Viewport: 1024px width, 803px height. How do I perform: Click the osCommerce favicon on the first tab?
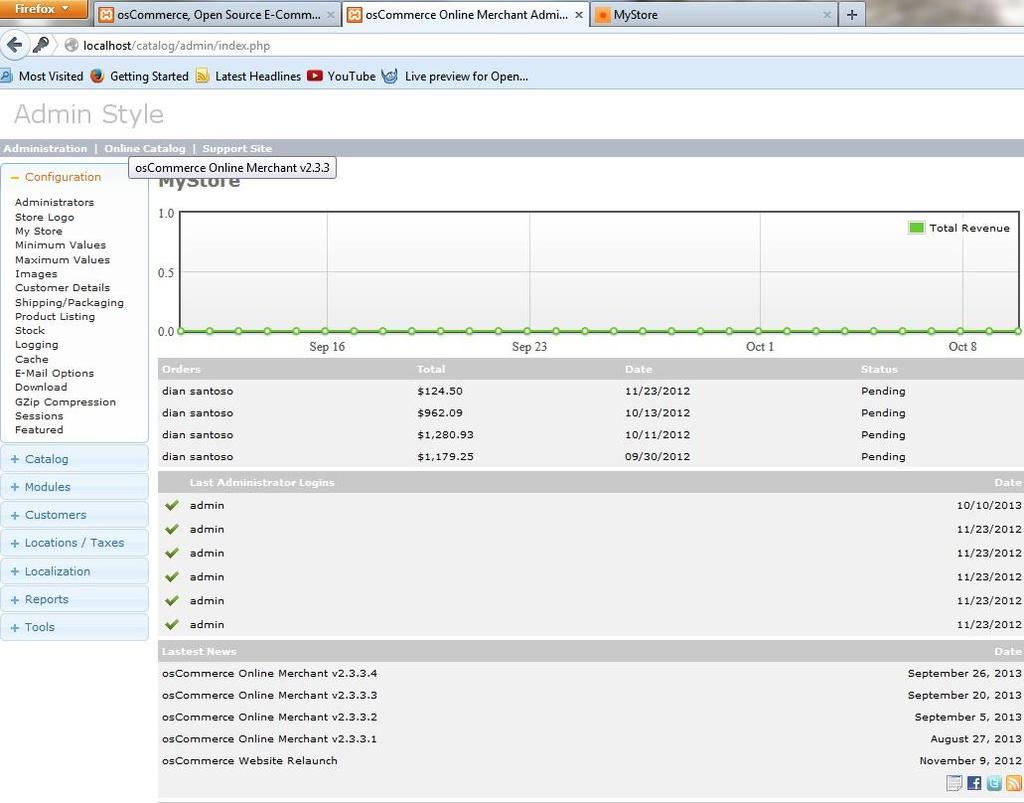pos(106,14)
